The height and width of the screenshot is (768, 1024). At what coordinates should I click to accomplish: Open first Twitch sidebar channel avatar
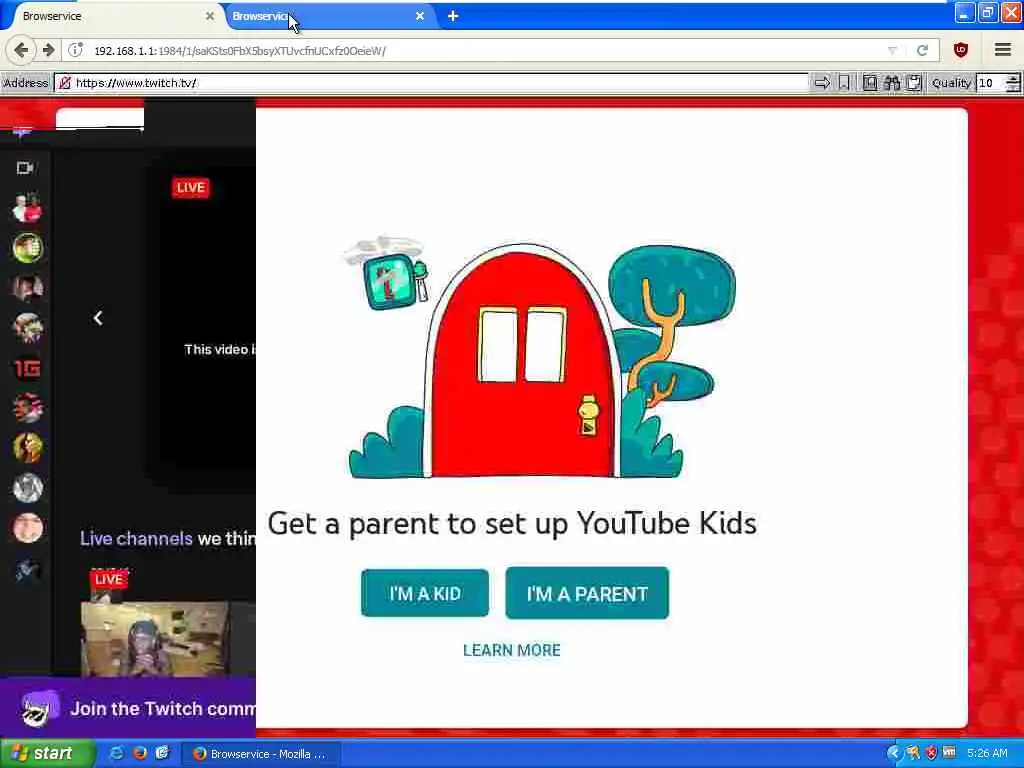[27, 208]
